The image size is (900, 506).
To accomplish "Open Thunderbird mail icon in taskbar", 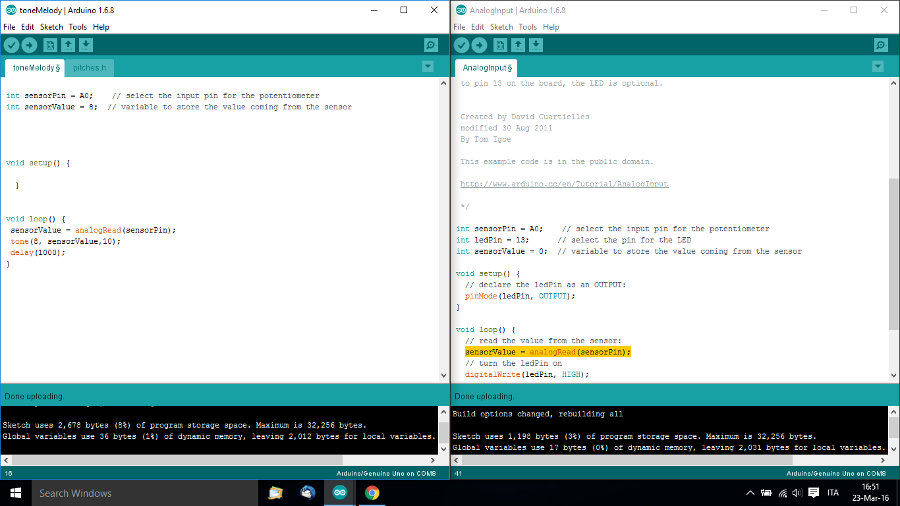I will pos(308,493).
